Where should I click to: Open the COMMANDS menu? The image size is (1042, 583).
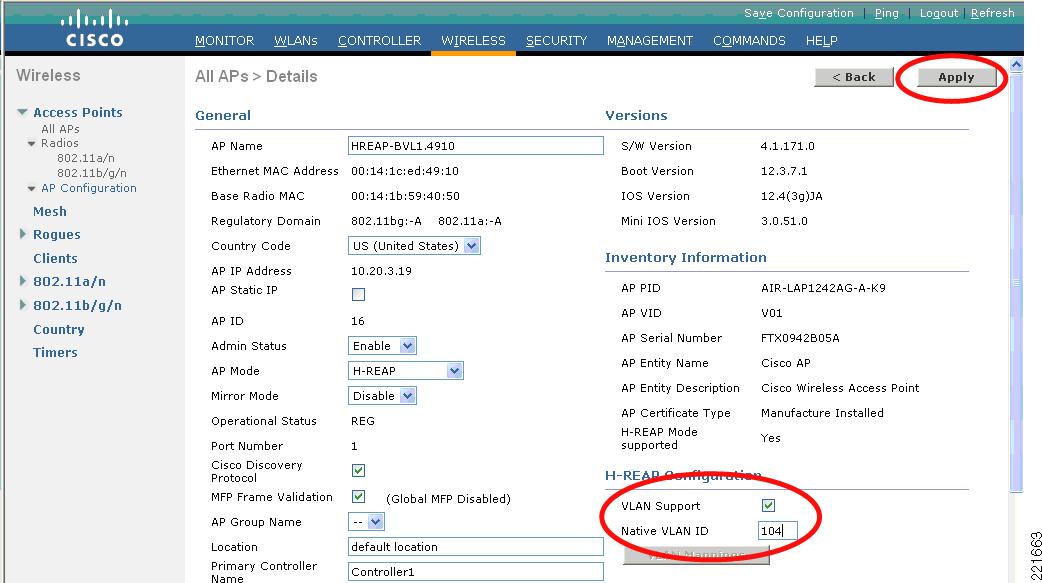tap(749, 41)
